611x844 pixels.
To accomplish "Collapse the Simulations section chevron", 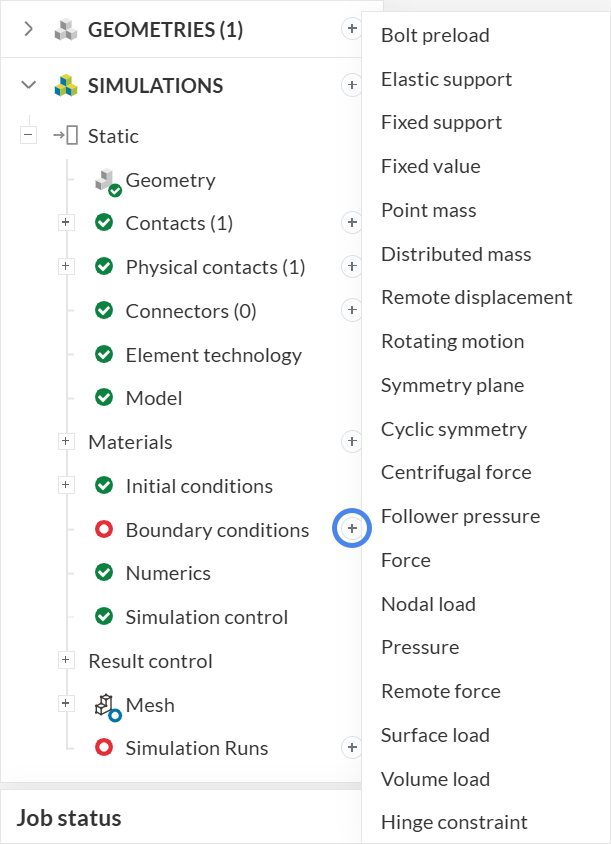I will (x=29, y=86).
